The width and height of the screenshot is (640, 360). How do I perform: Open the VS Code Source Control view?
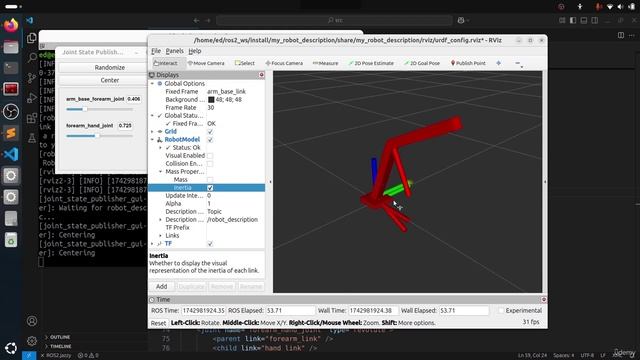(x=32, y=78)
